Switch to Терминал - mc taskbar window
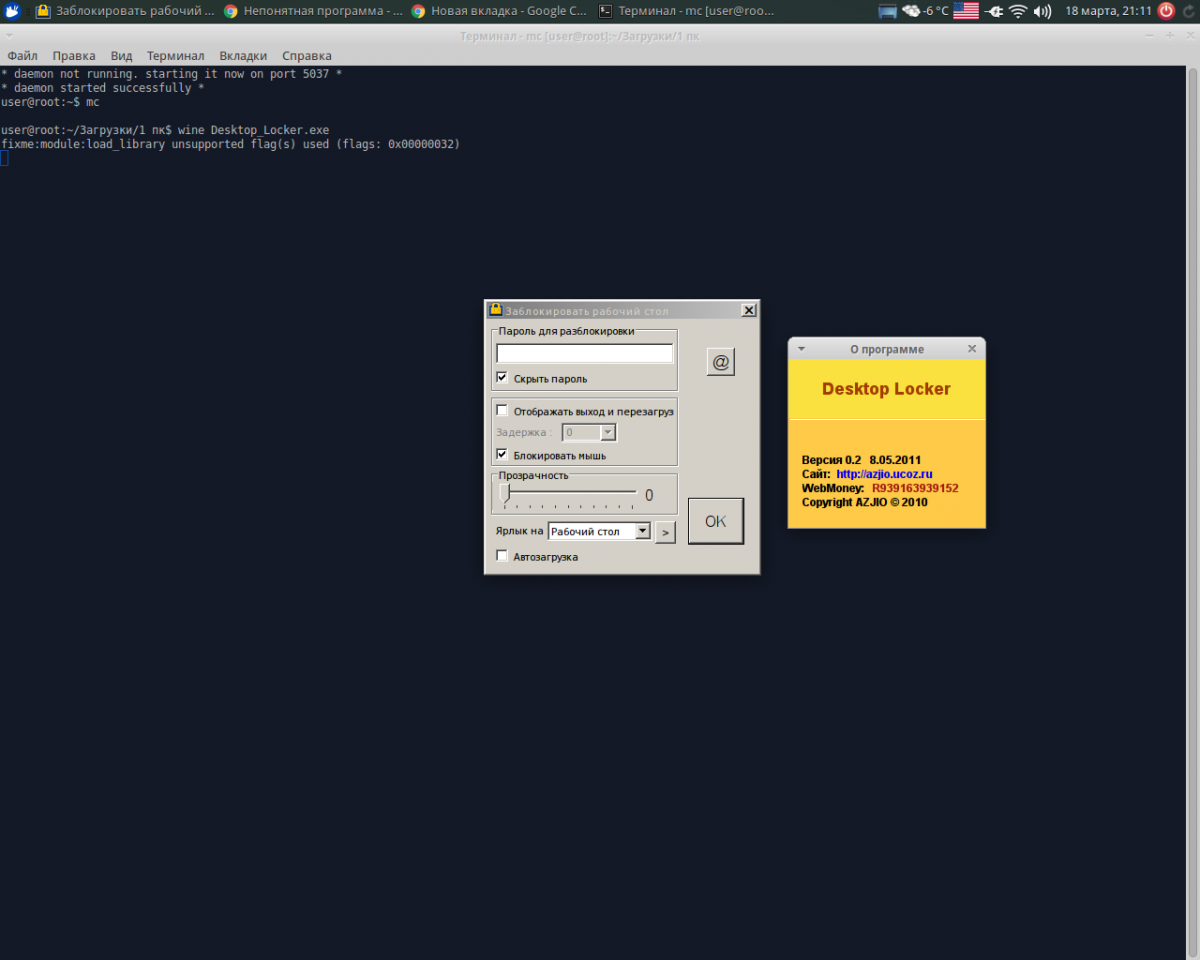Image resolution: width=1200 pixels, height=960 pixels. point(687,11)
